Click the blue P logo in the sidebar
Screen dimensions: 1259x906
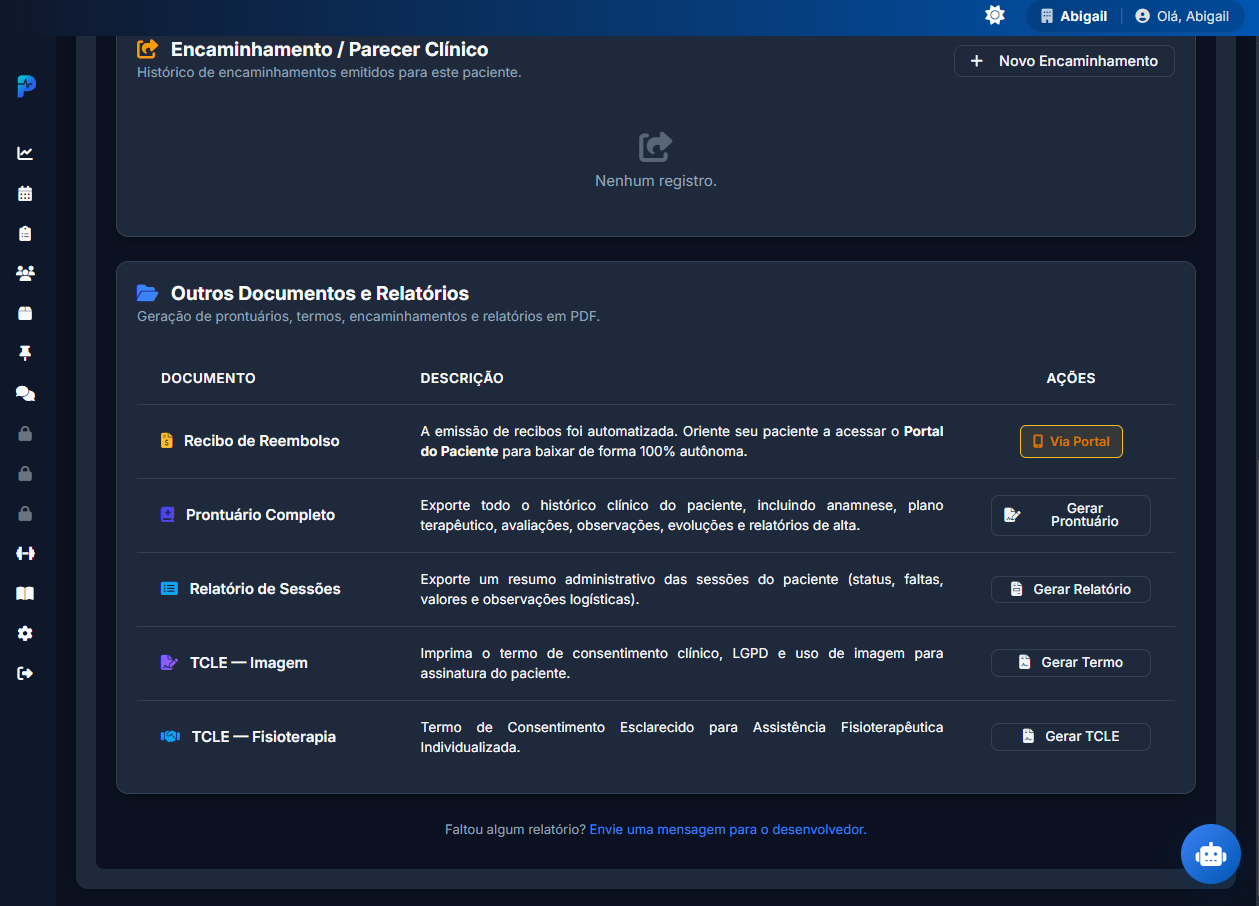(x=26, y=87)
